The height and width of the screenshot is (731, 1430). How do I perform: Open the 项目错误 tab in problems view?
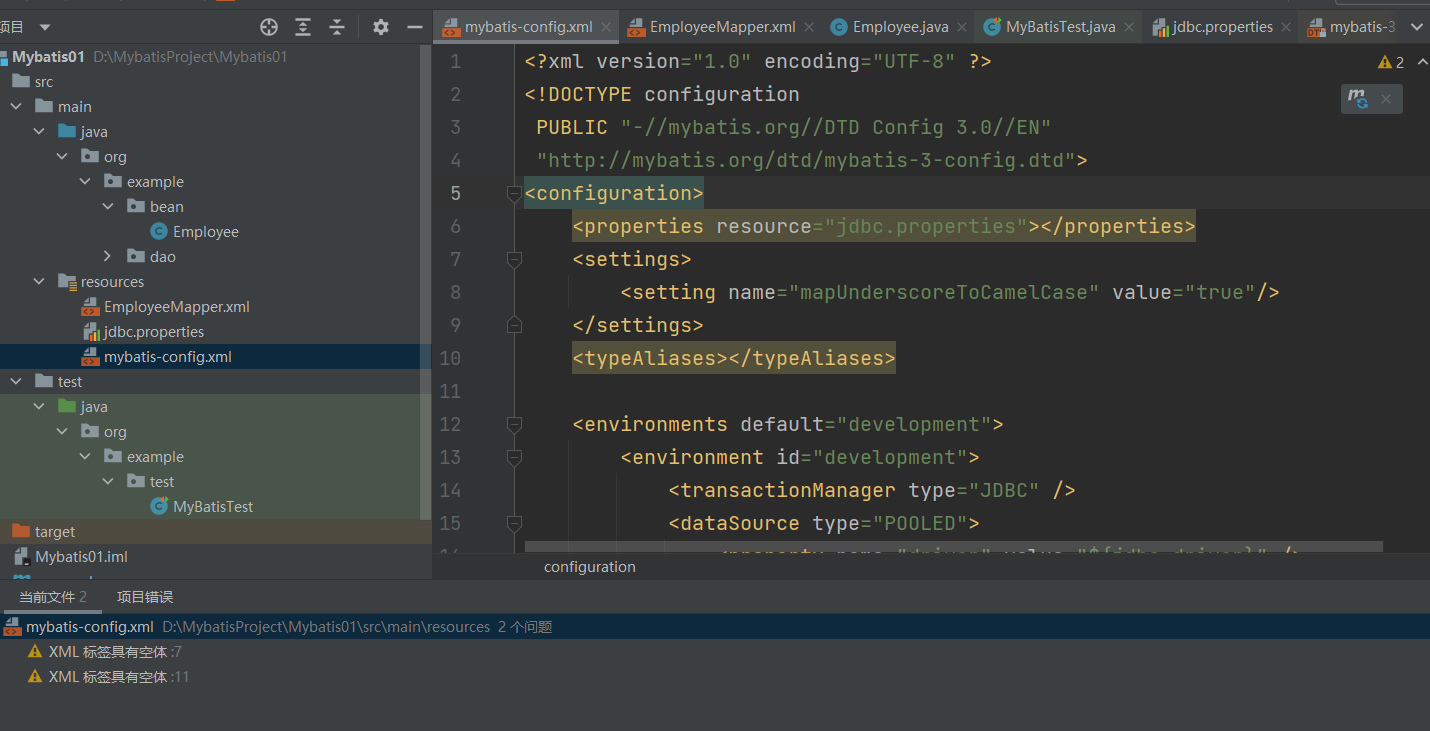[x=143, y=597]
